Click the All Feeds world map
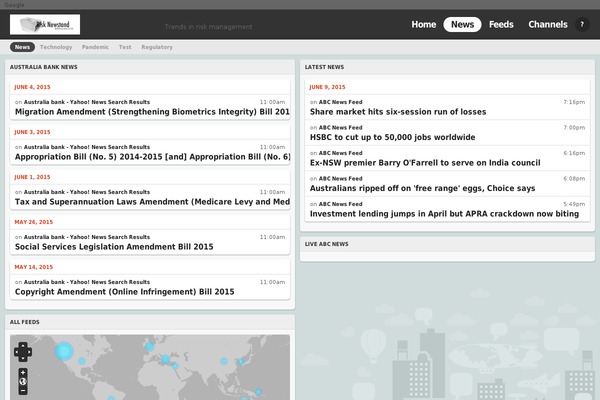 150,367
